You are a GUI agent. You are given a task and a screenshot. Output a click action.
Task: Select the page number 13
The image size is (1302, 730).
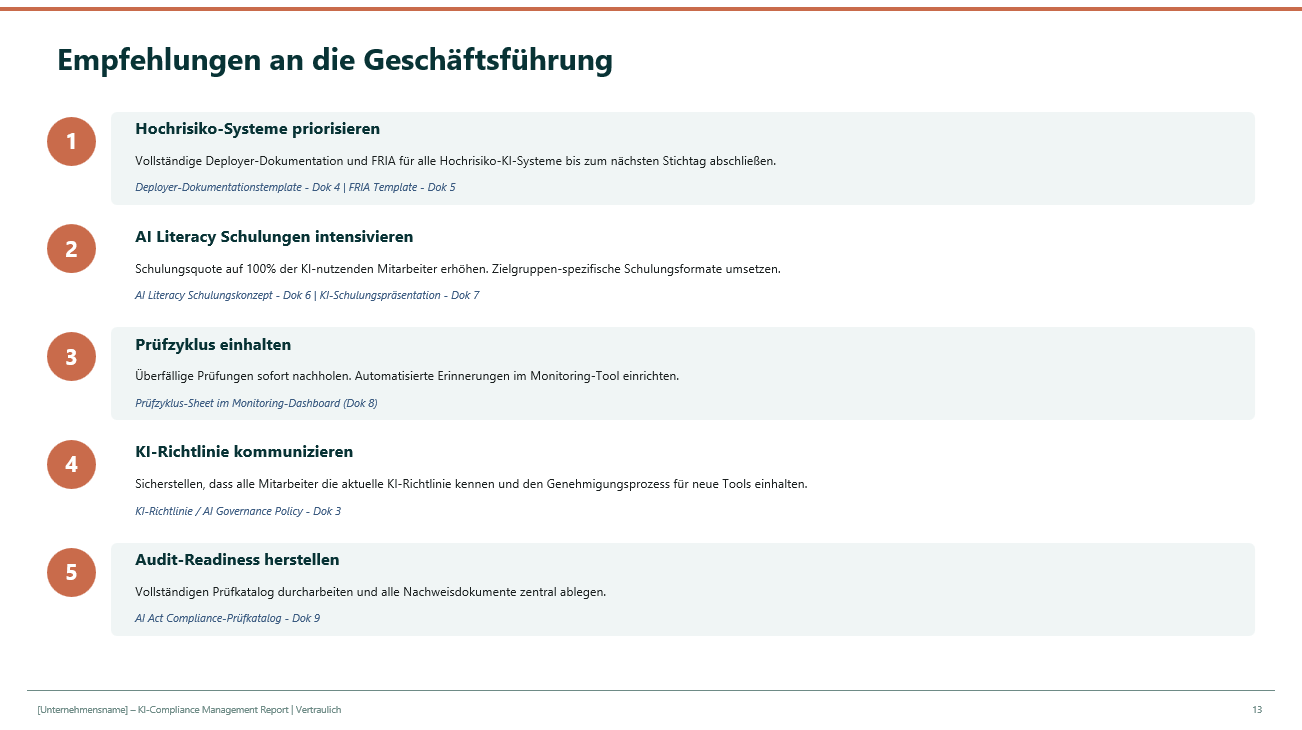(x=1257, y=710)
